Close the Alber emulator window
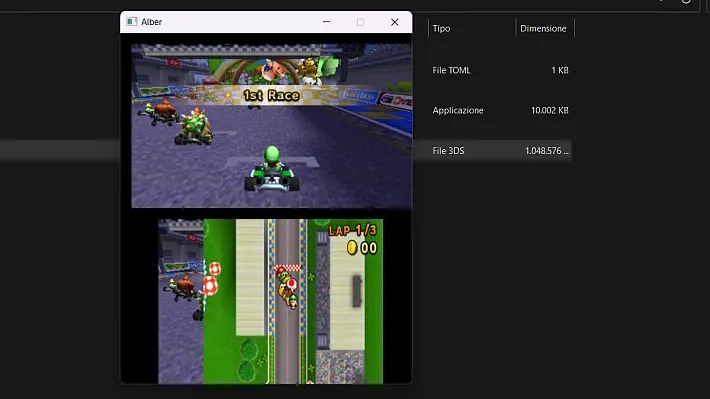 click(394, 22)
